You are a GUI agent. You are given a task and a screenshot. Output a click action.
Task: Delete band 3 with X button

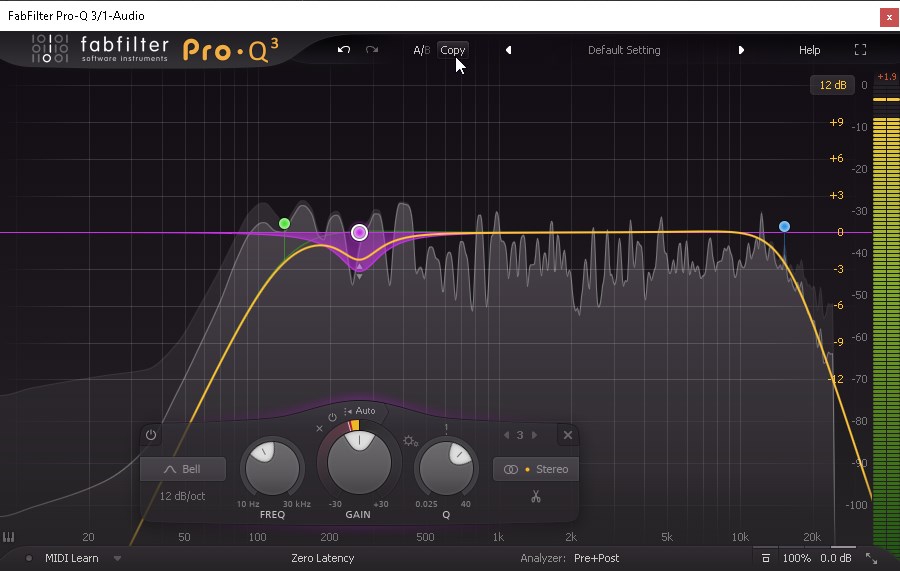(x=568, y=435)
